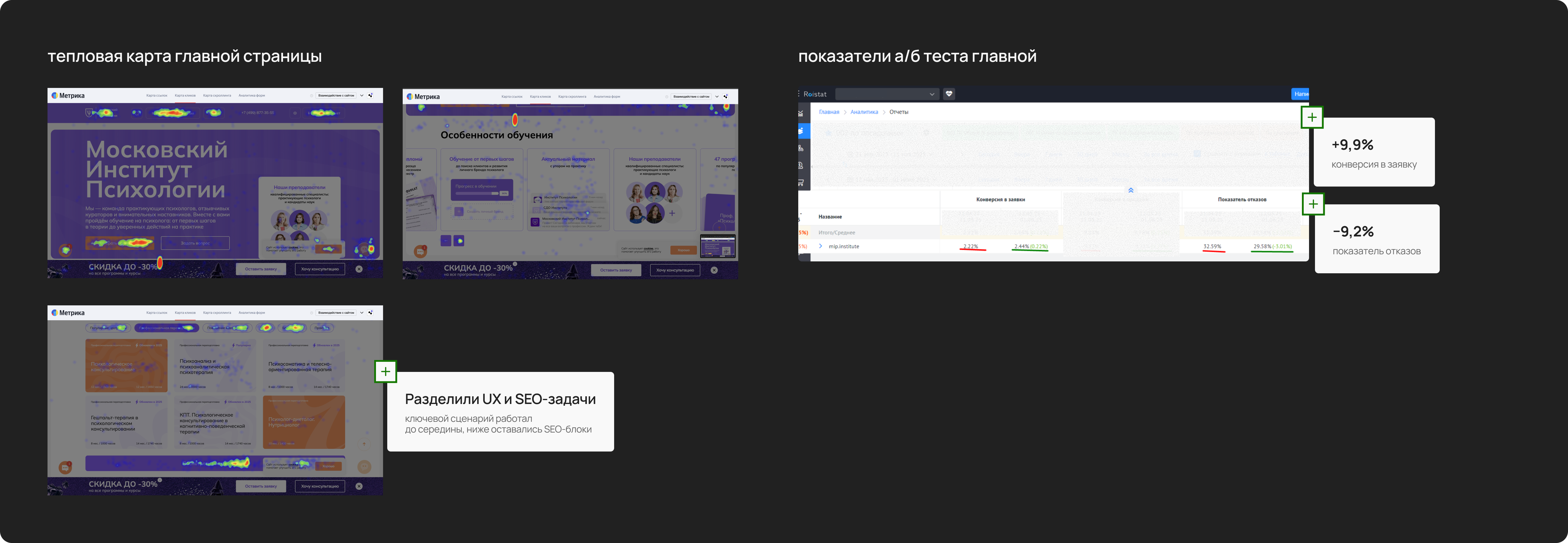This screenshot has width=1568, height=543.
Task: Click the Задать вопрос button on the hero
Action: 195,243
